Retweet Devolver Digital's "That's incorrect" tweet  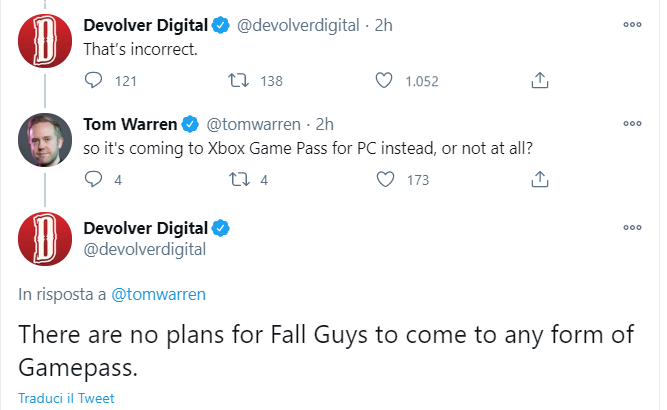(x=241, y=80)
